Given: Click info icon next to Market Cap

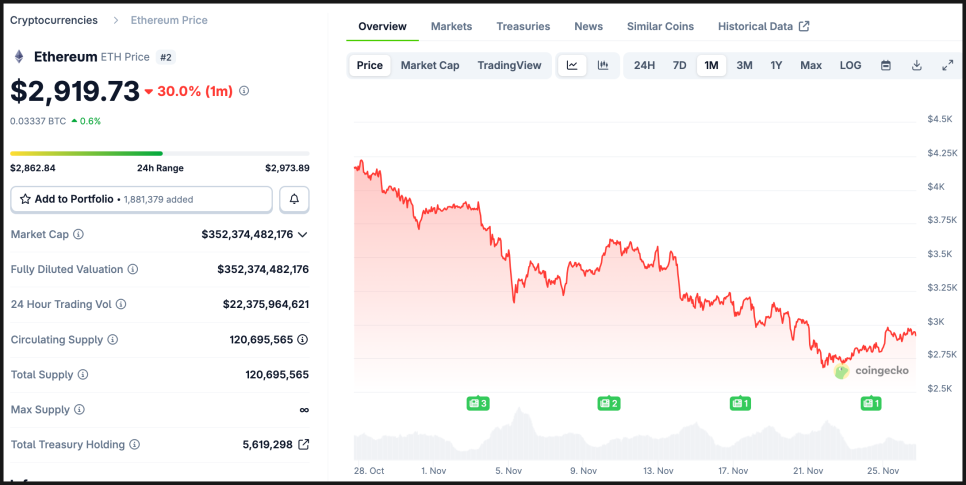Looking at the screenshot, I should (x=79, y=234).
